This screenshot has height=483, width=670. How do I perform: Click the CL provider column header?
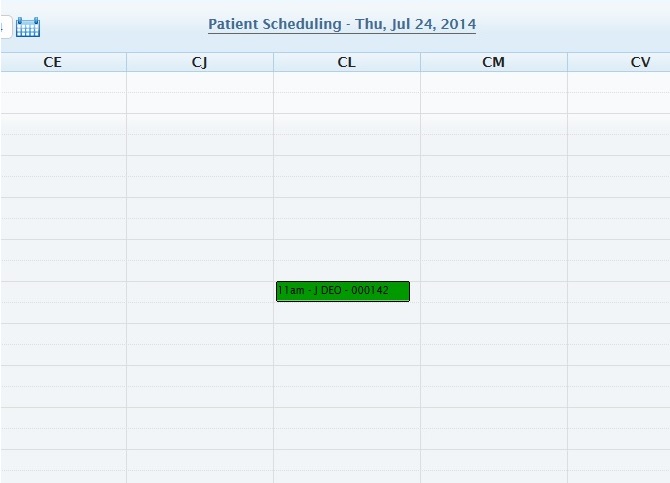346,62
